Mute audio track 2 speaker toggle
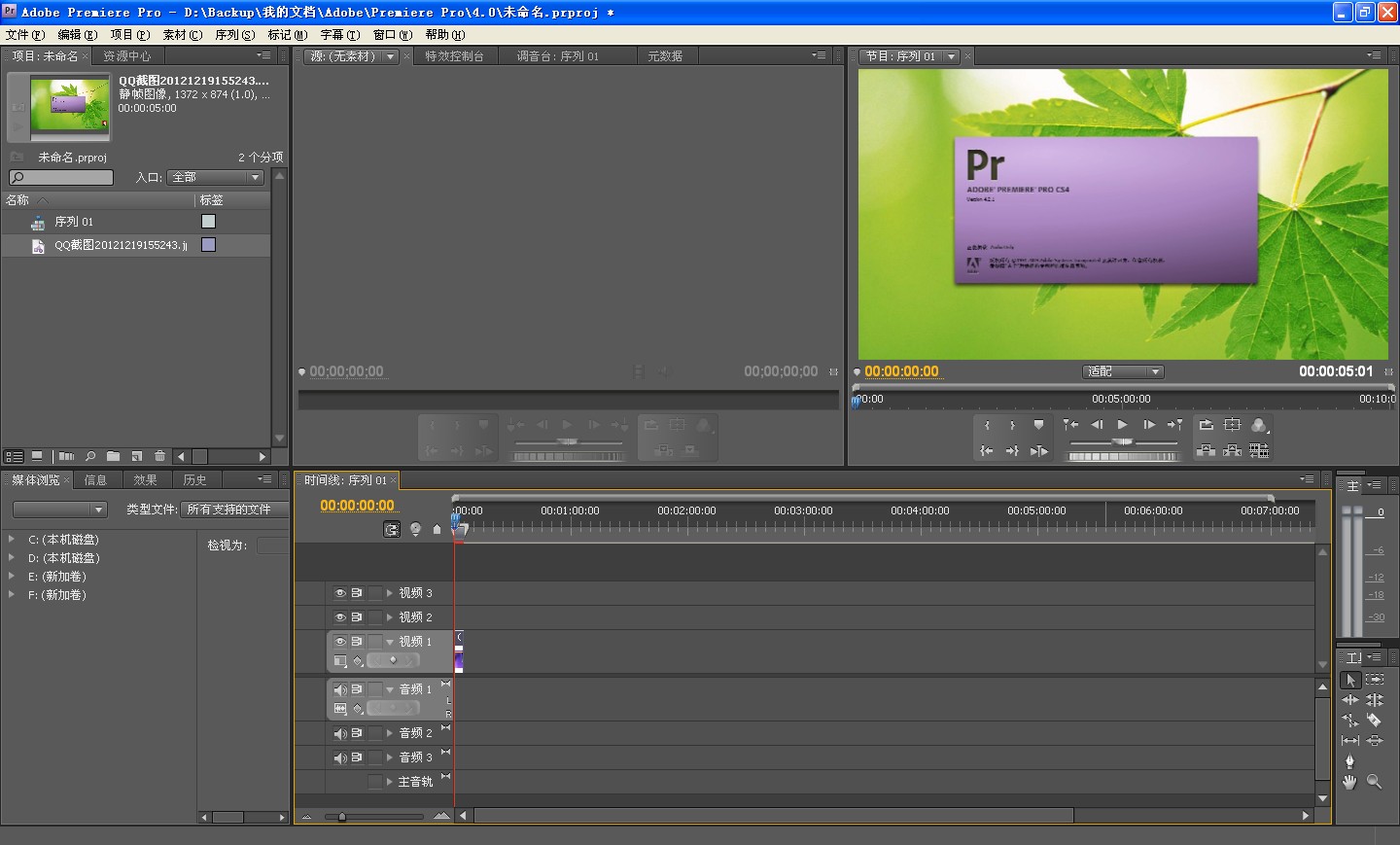 [340, 733]
